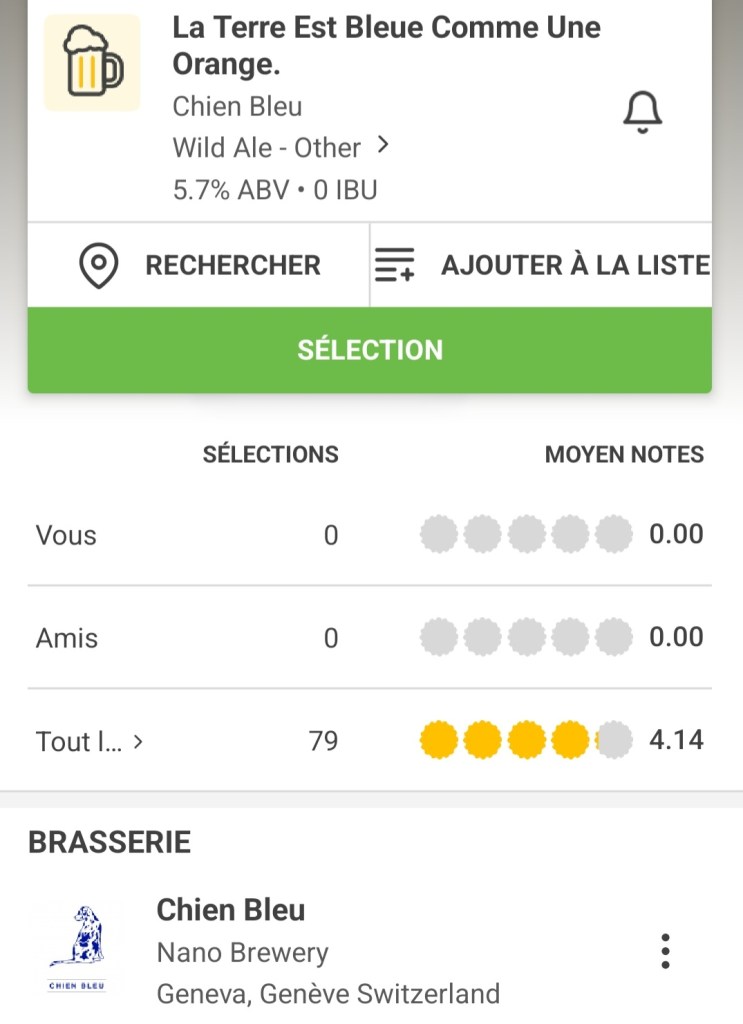743x1024 pixels.
Task: Tap the 79 selections count
Action: coord(323,741)
